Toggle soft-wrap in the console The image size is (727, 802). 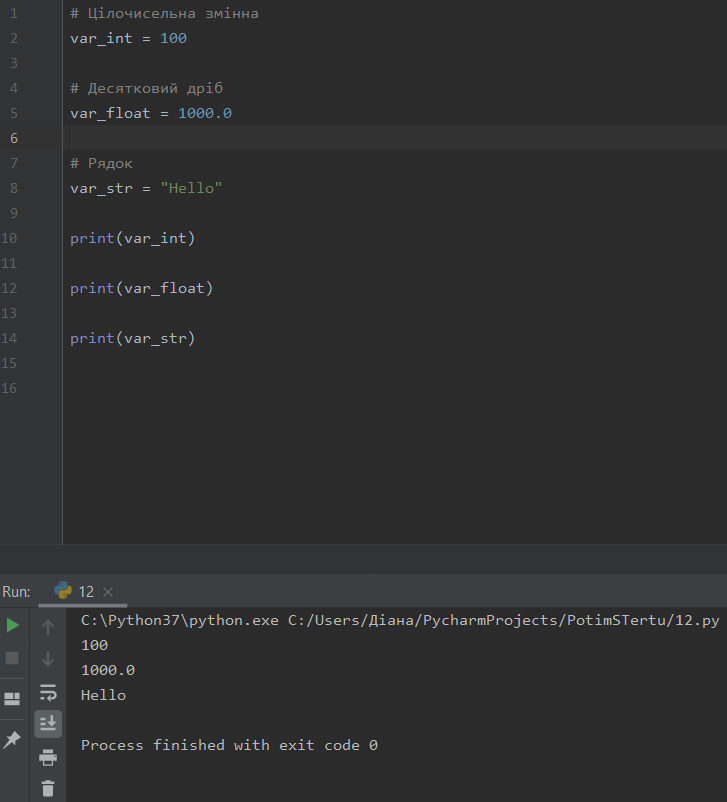pos(48,692)
